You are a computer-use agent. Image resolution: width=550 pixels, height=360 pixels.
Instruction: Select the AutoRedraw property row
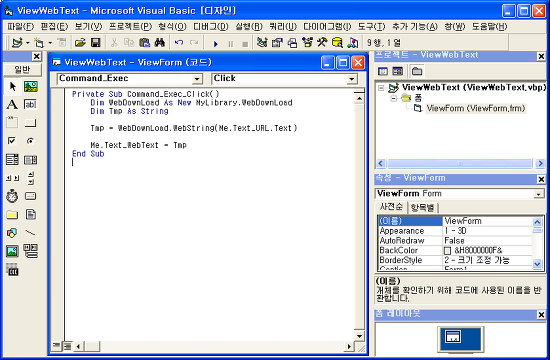(455, 241)
